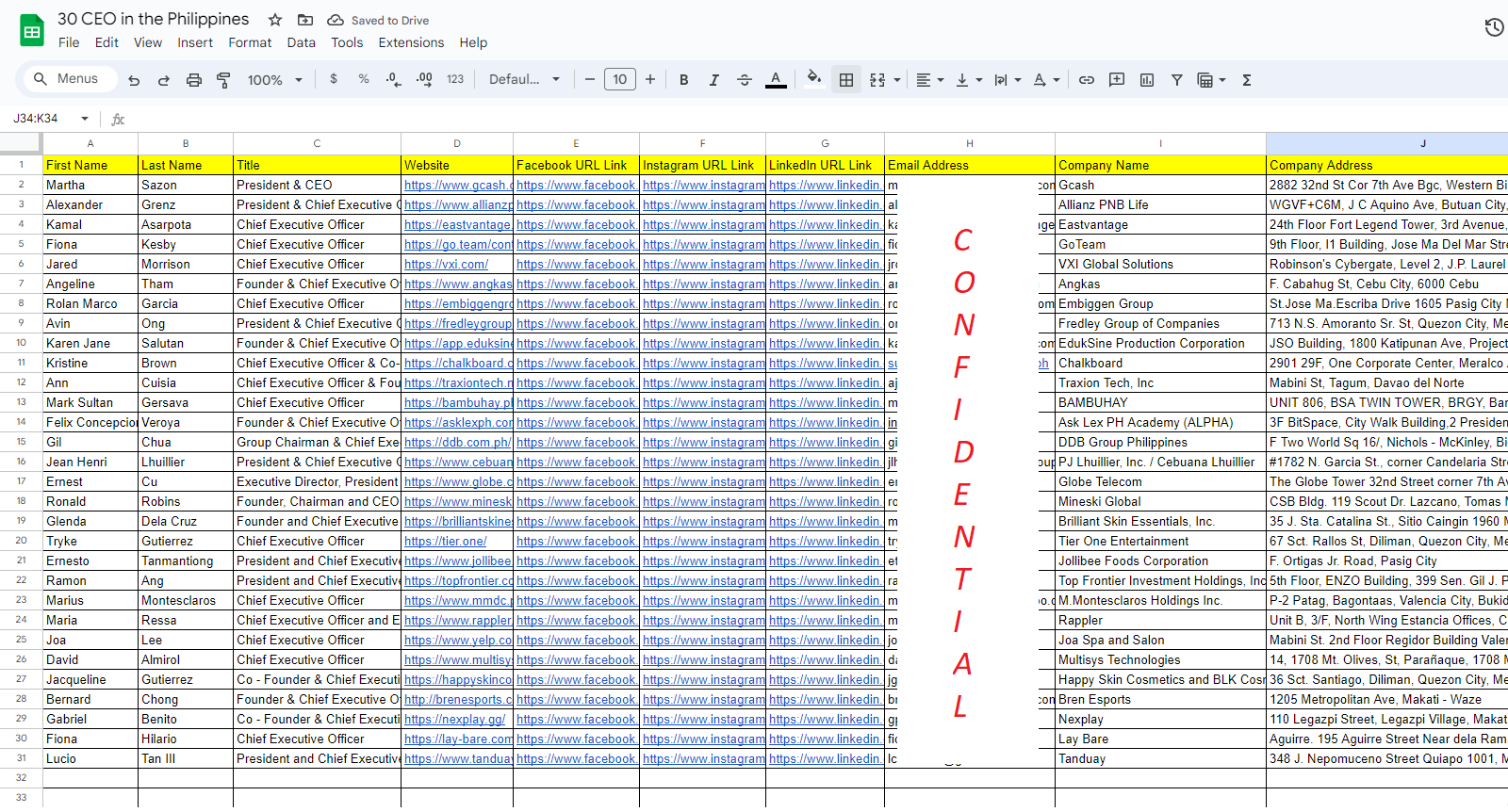Open more number formats (123)
Viewport: 1508px width, 812px height.
click(x=455, y=80)
